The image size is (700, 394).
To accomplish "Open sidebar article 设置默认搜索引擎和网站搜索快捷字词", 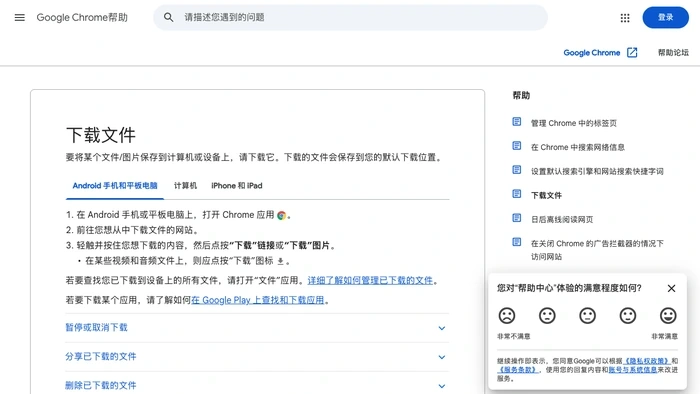I will click(597, 171).
